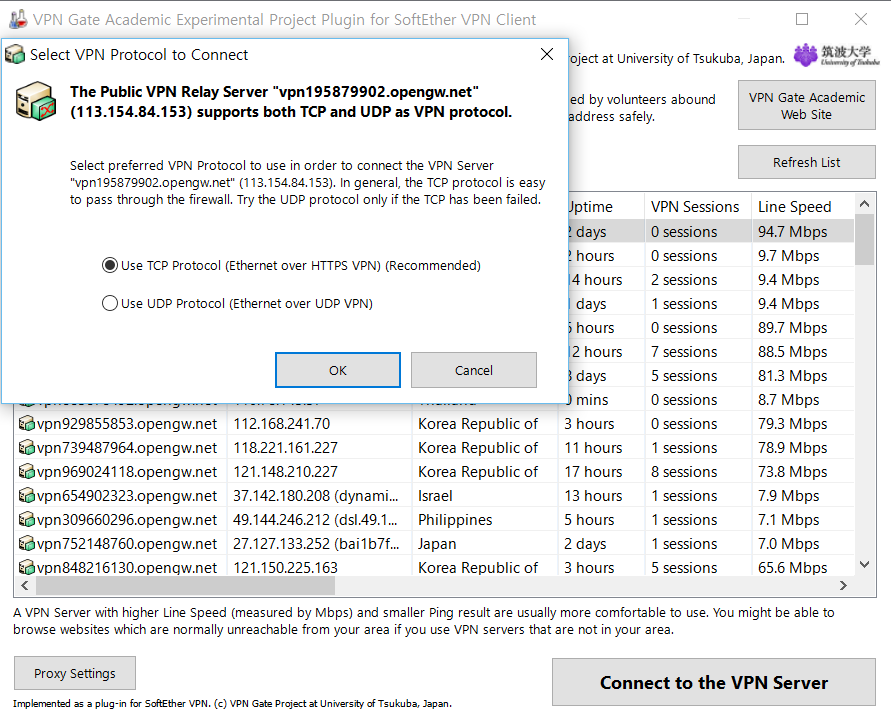Click IP address 27.127.133.252
Screen dimensions: 891x717
316,544
